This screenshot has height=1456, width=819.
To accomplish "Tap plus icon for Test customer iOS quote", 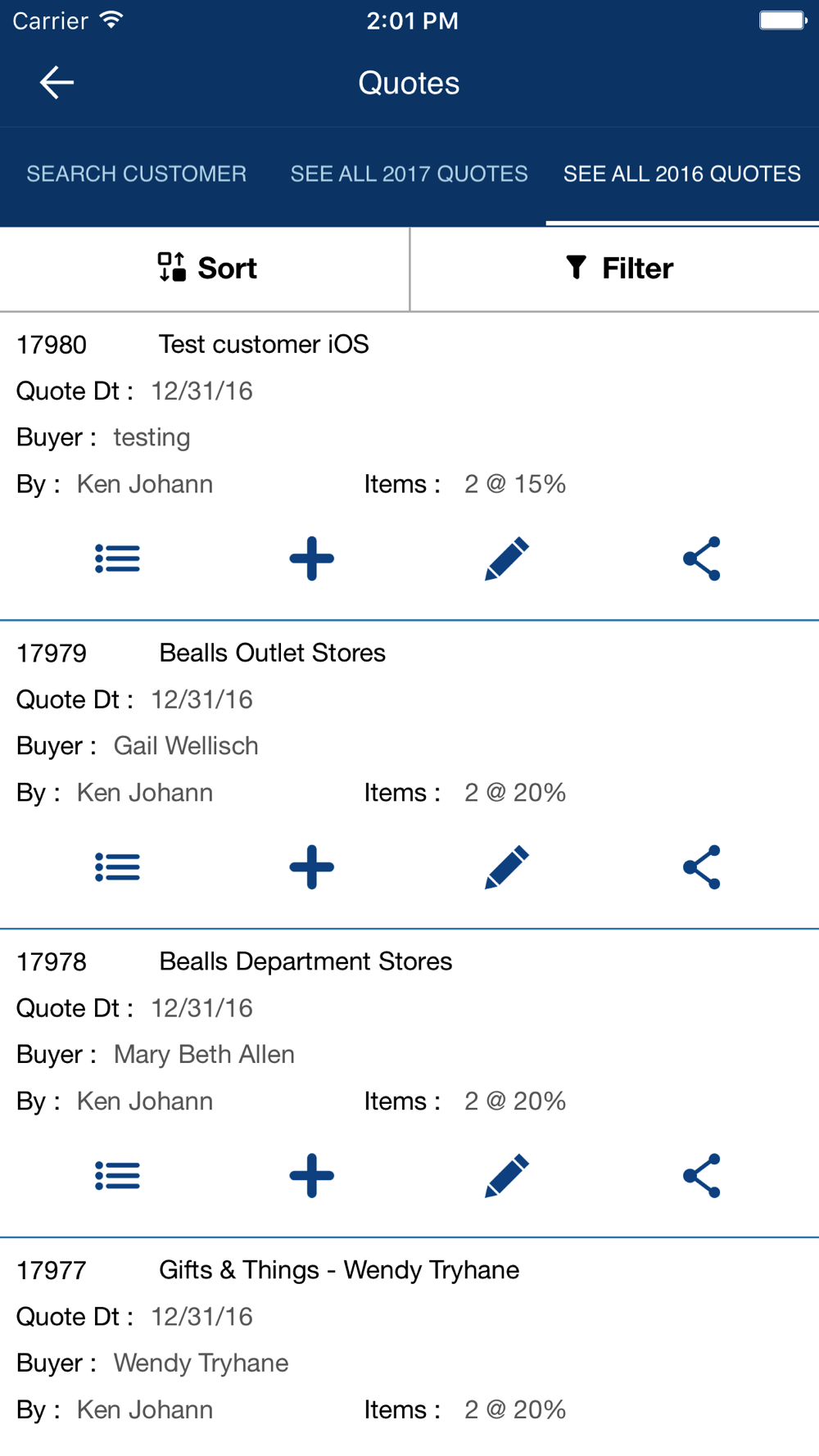I will point(312,559).
